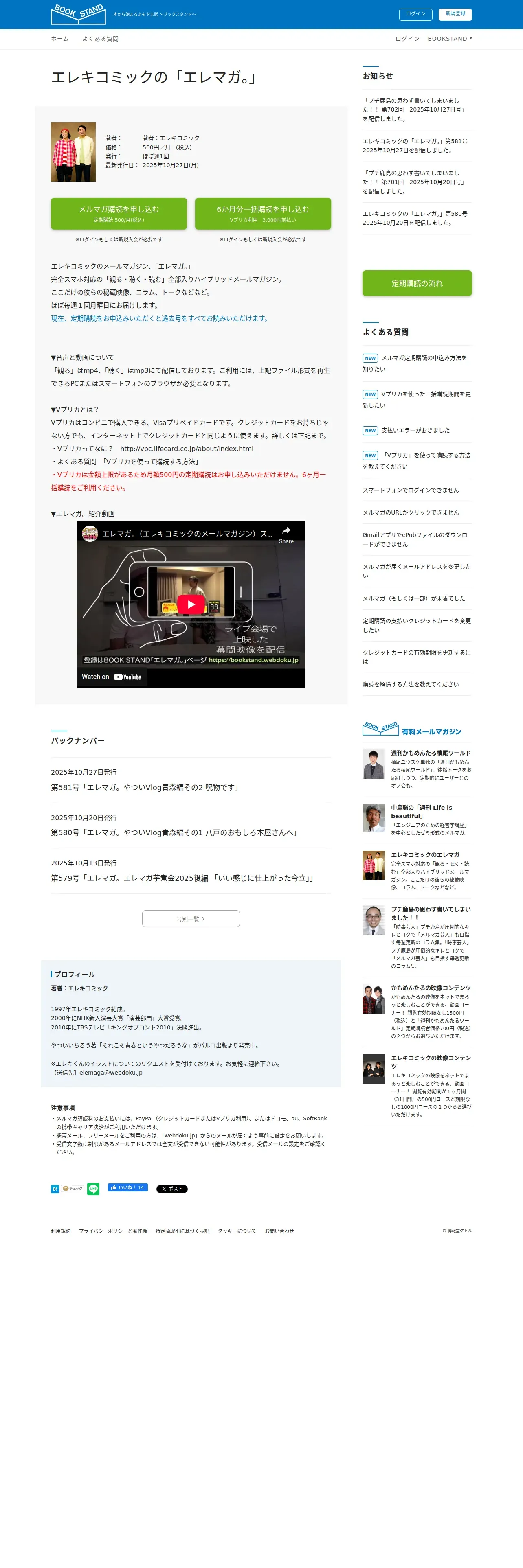
Task: Go to ホーム in navigation
Action: coord(59,39)
